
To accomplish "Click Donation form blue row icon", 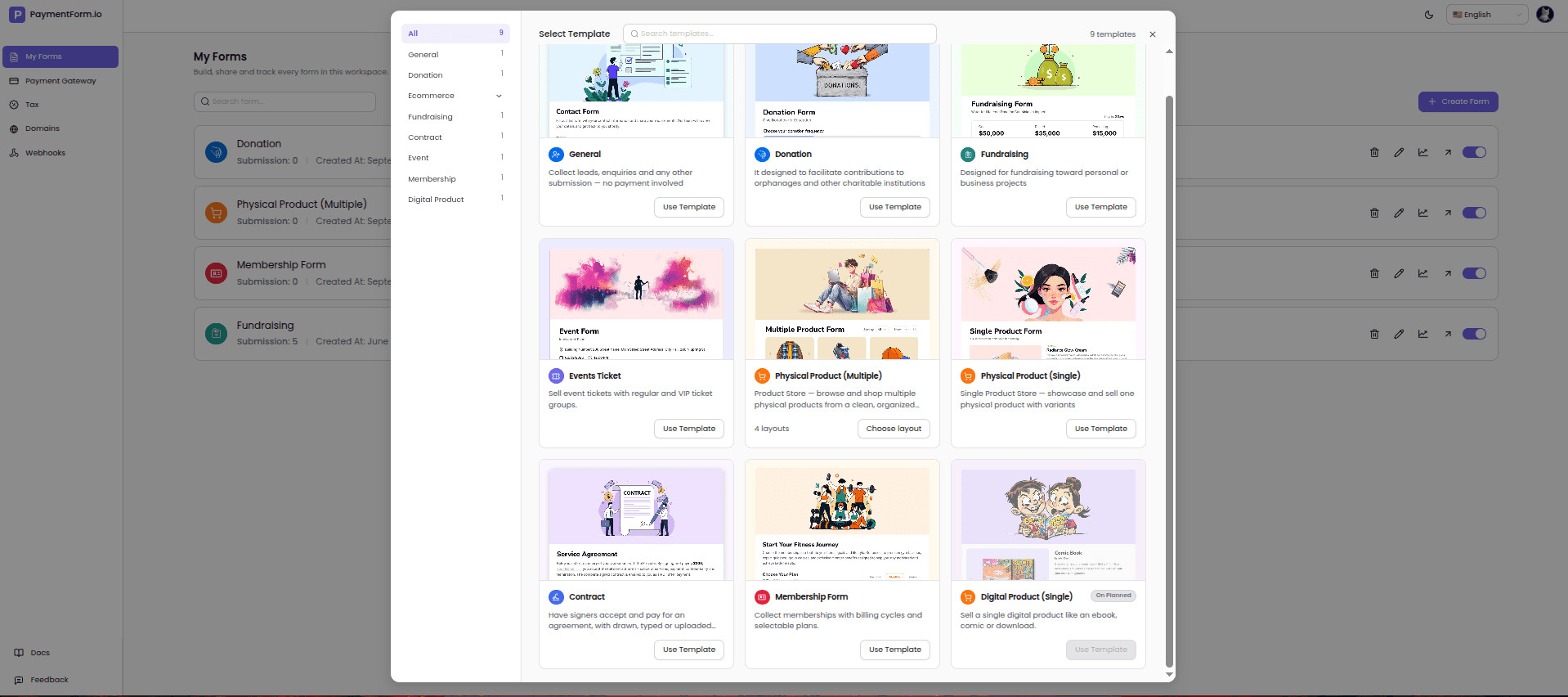I will (x=216, y=152).
